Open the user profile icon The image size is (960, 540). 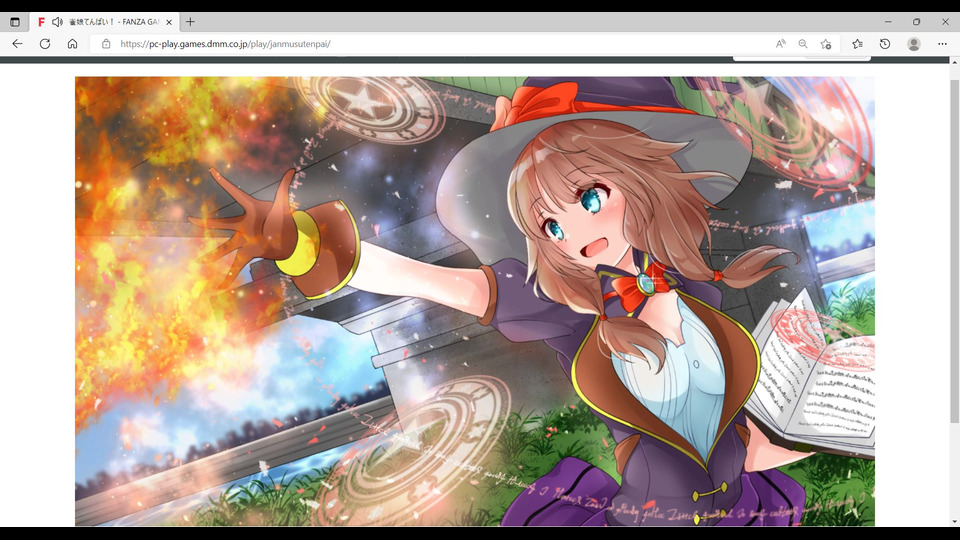(x=913, y=44)
